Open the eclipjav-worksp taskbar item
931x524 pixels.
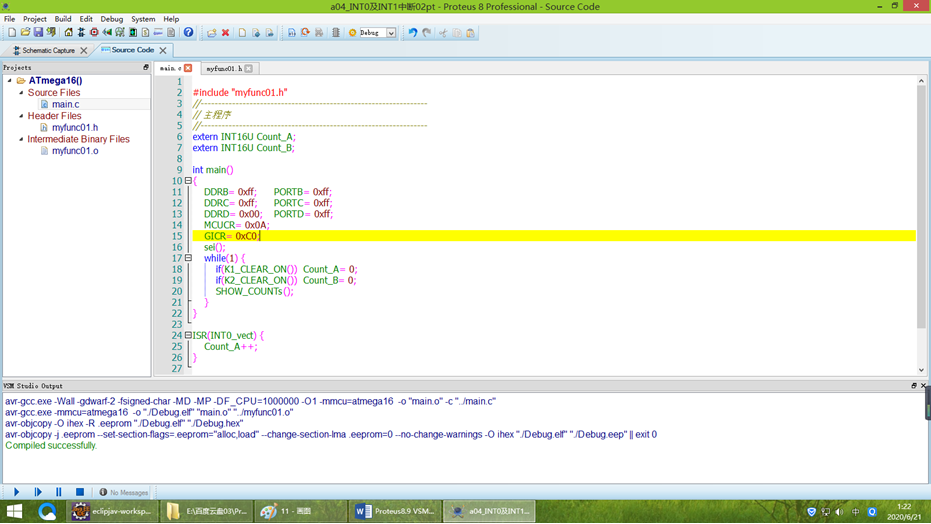coord(112,511)
